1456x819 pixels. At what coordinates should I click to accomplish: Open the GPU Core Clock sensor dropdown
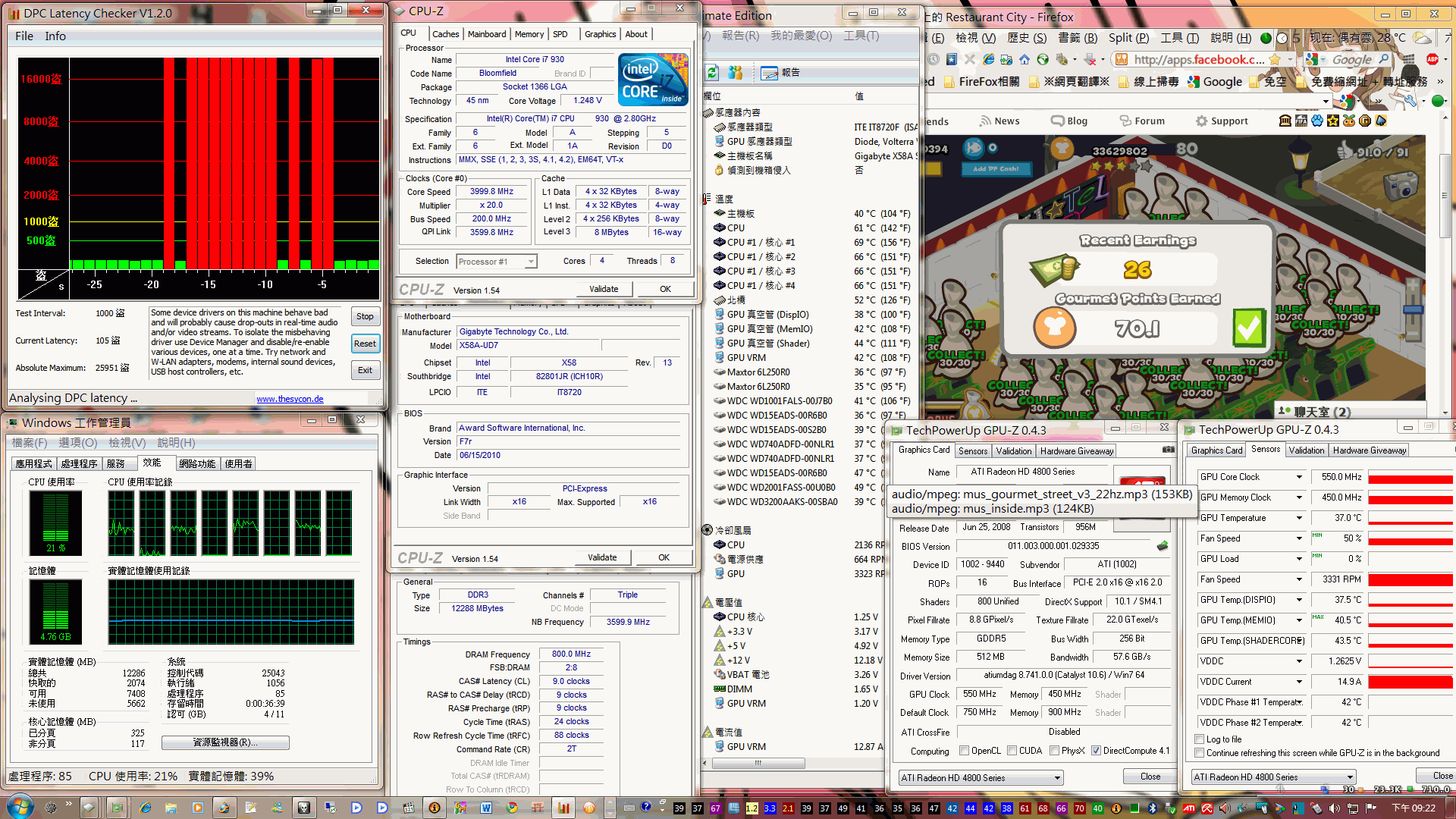click(1299, 477)
